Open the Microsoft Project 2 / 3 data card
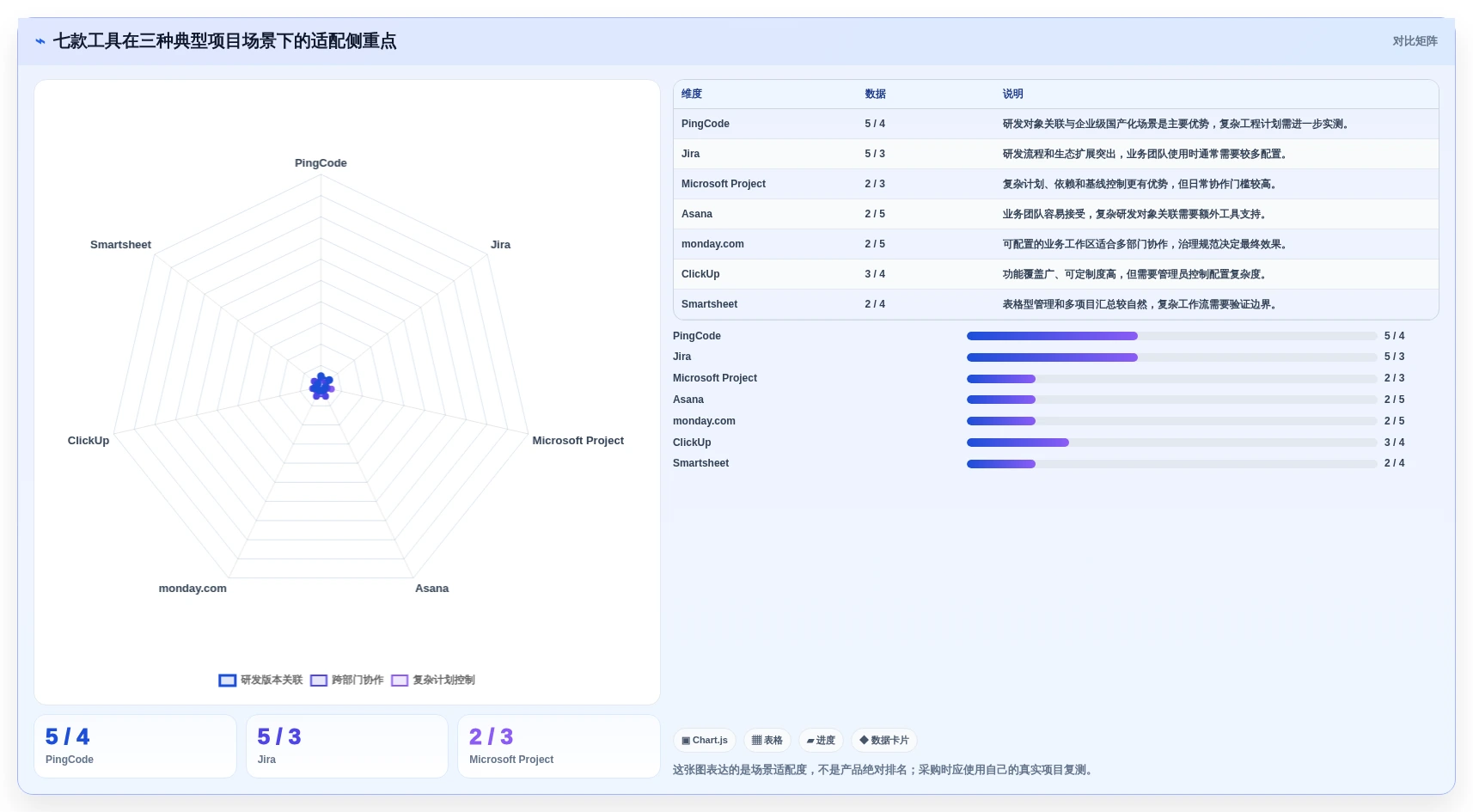The width and height of the screenshot is (1473, 812). tap(559, 747)
